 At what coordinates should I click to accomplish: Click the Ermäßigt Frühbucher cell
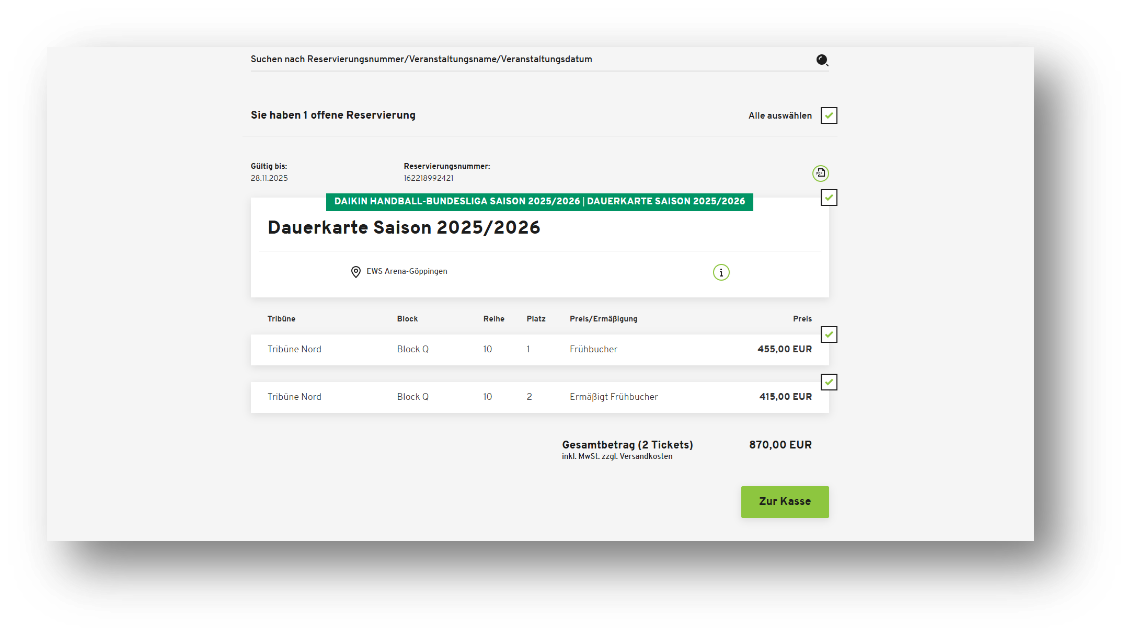click(x=613, y=397)
